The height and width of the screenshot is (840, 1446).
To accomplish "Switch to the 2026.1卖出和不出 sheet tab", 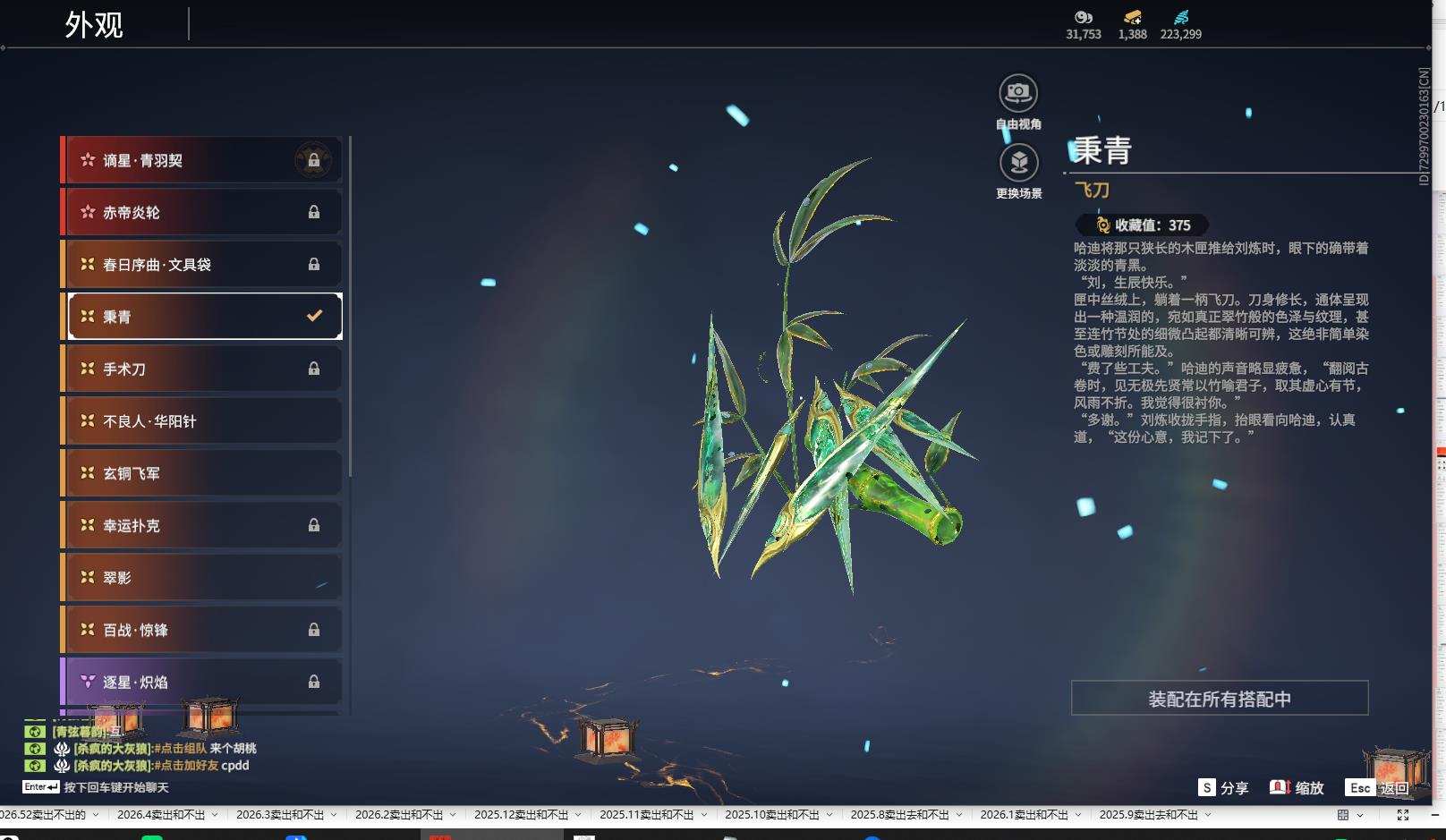I will [1025, 815].
